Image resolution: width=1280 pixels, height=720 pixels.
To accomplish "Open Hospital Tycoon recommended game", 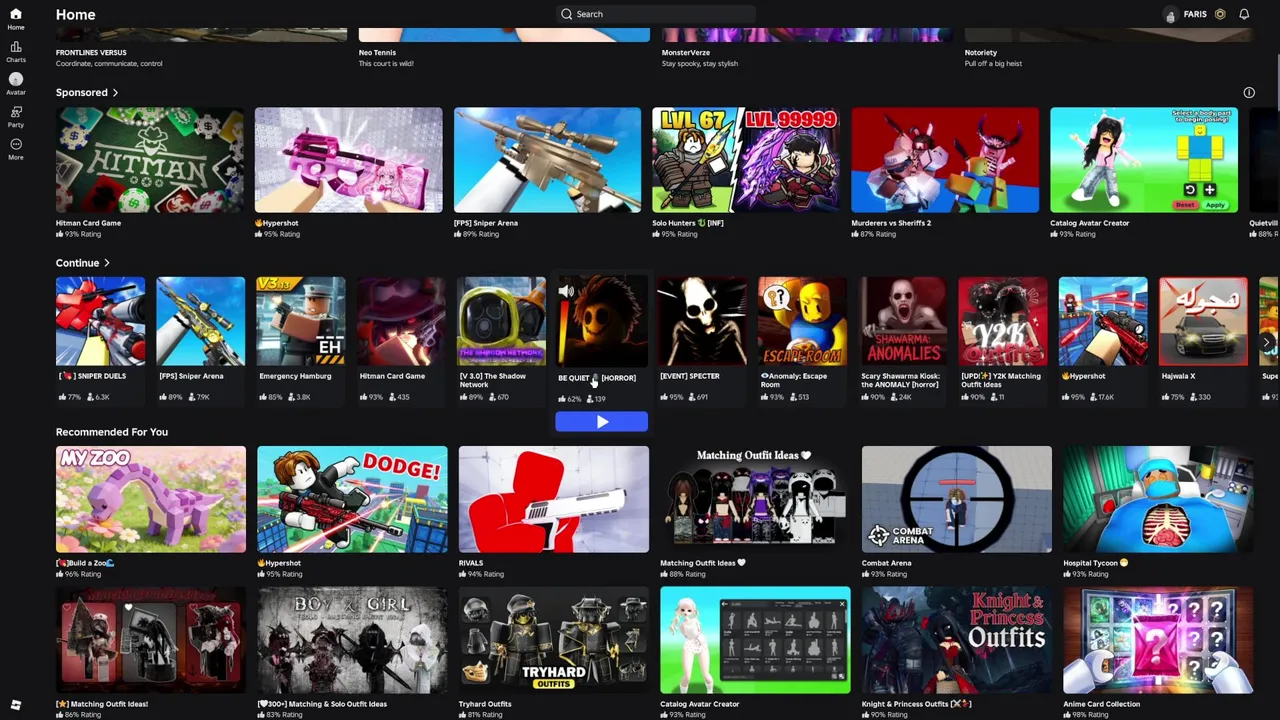I will 1158,499.
